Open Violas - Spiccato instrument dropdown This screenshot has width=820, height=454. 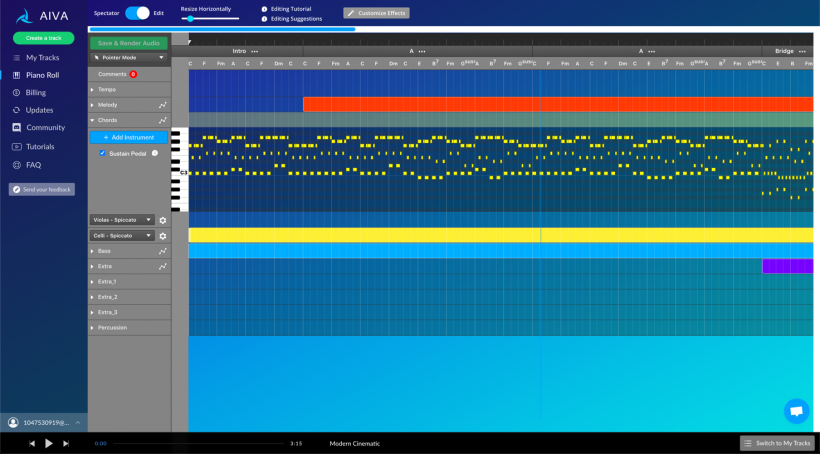click(x=122, y=220)
